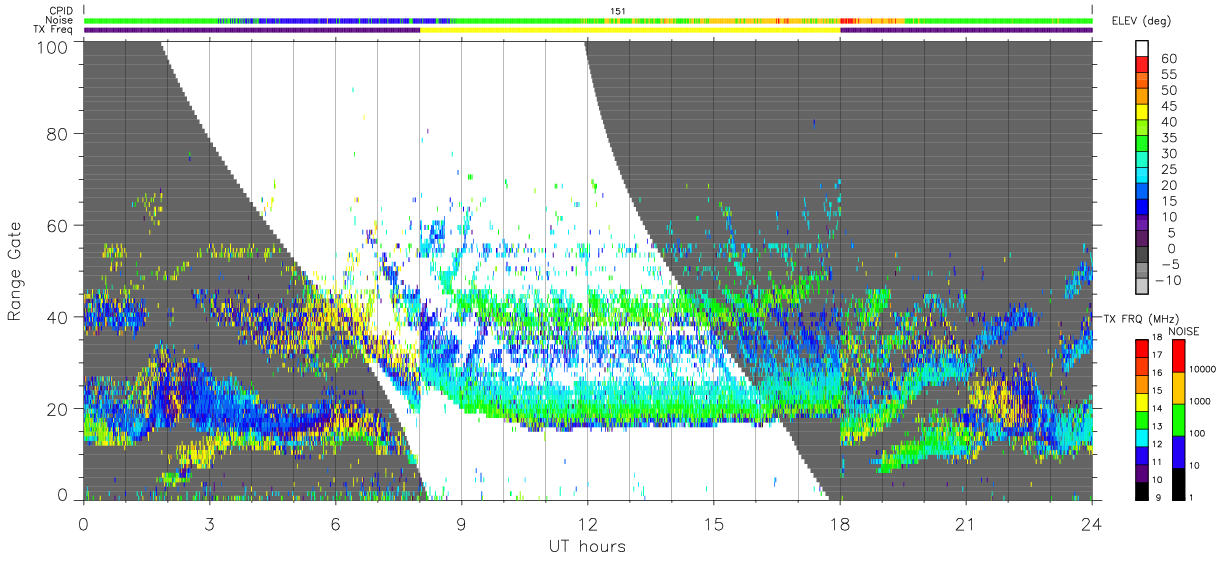The height and width of the screenshot is (567, 1228).
Task: Click the '11' label on the TX FRQ colorbar
Action: (1157, 462)
